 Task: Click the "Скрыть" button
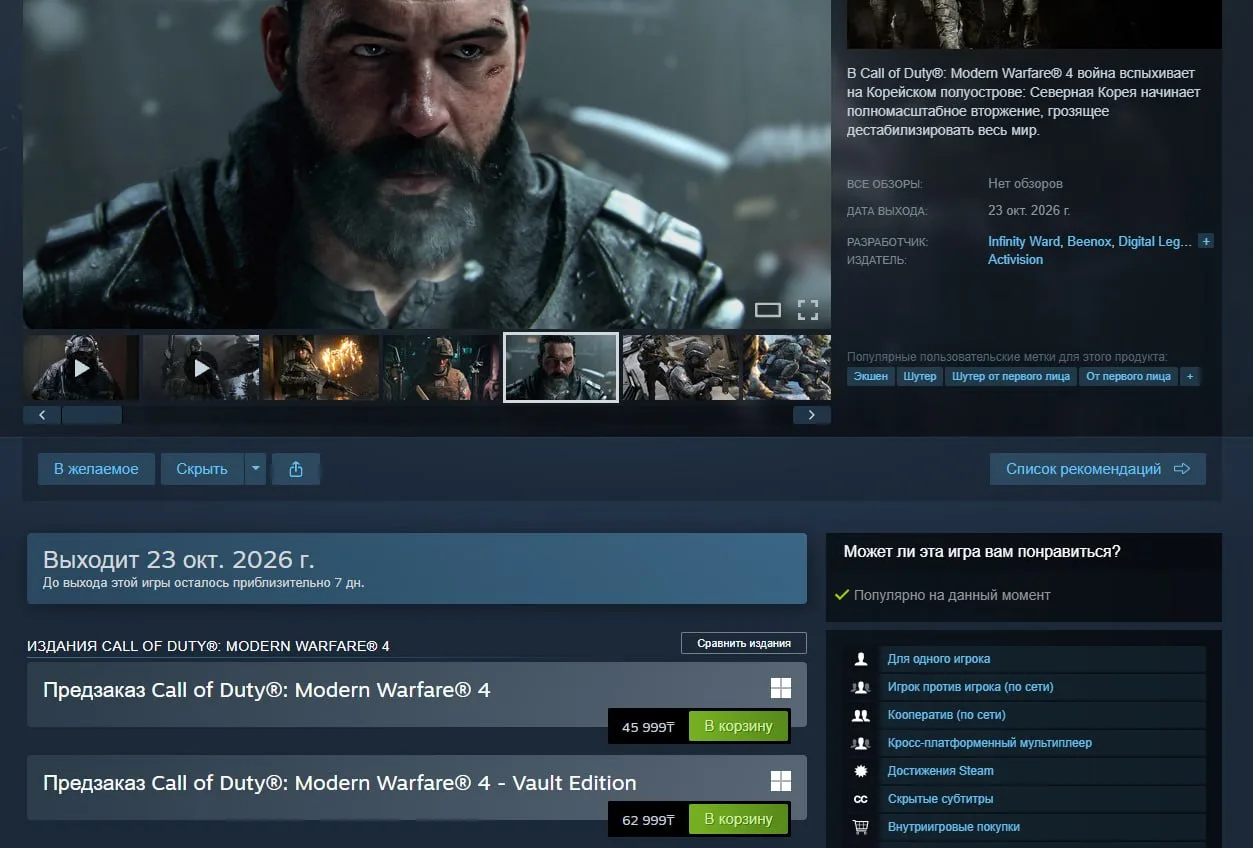tap(202, 469)
